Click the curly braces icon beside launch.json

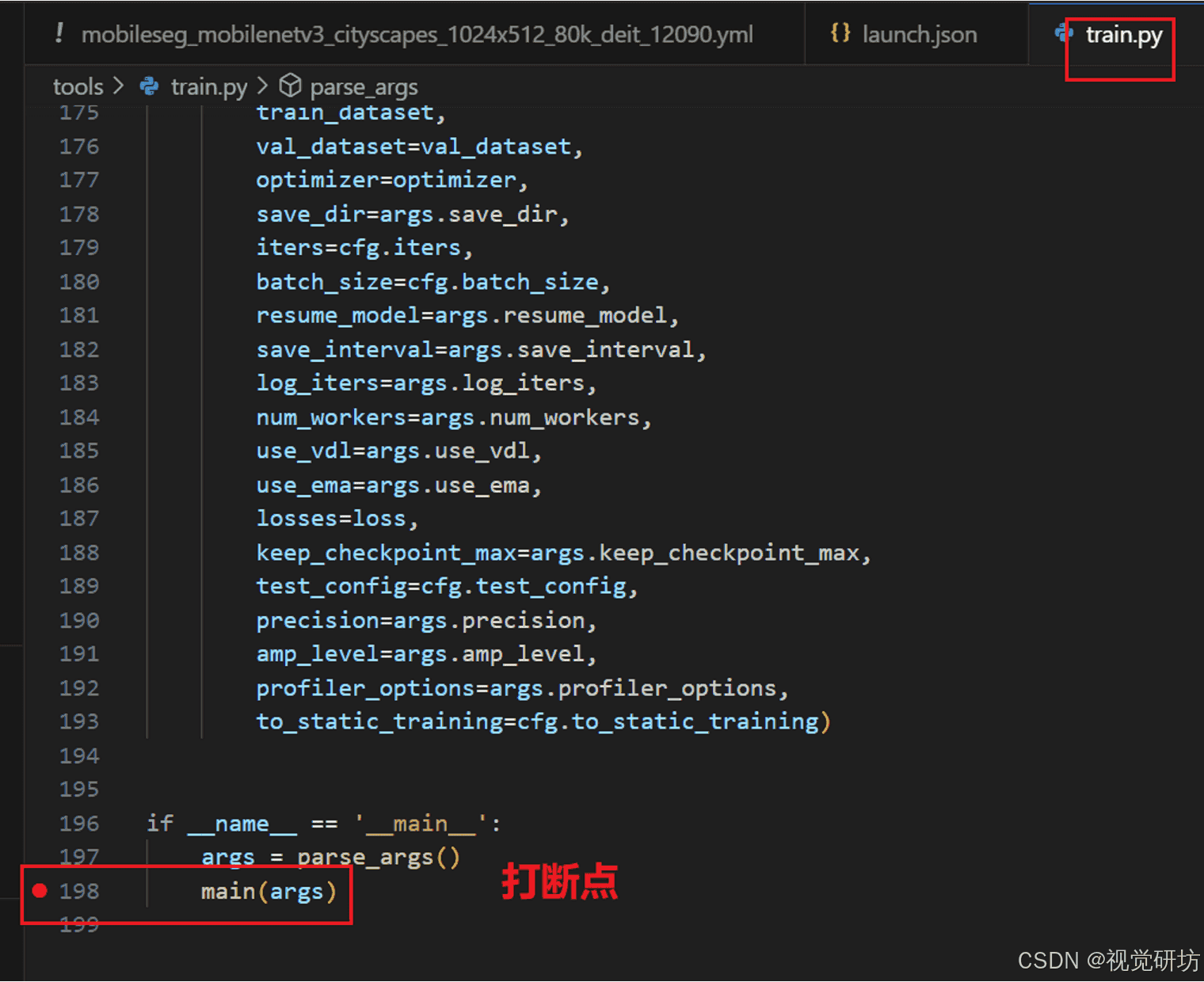click(840, 33)
